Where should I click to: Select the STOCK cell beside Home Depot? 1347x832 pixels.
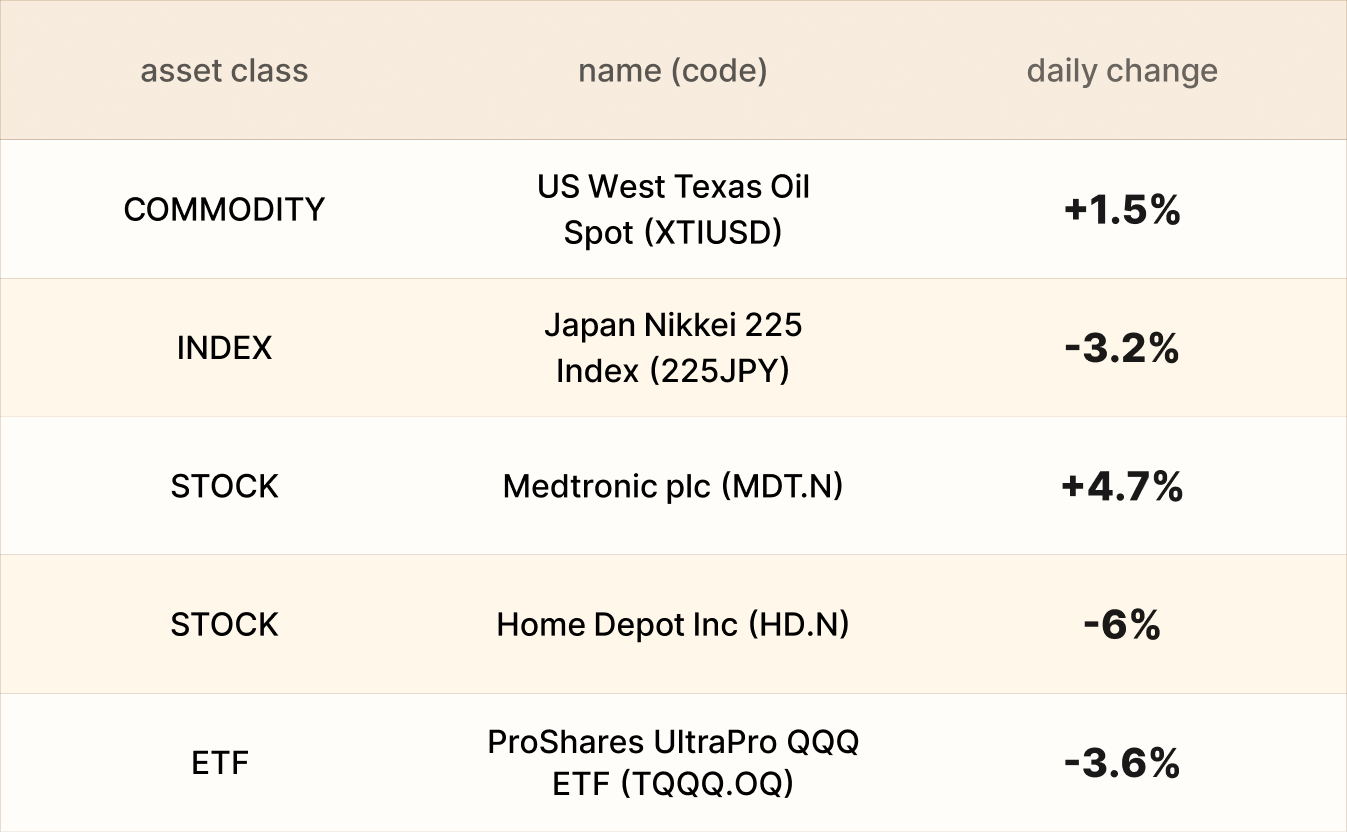(x=224, y=624)
